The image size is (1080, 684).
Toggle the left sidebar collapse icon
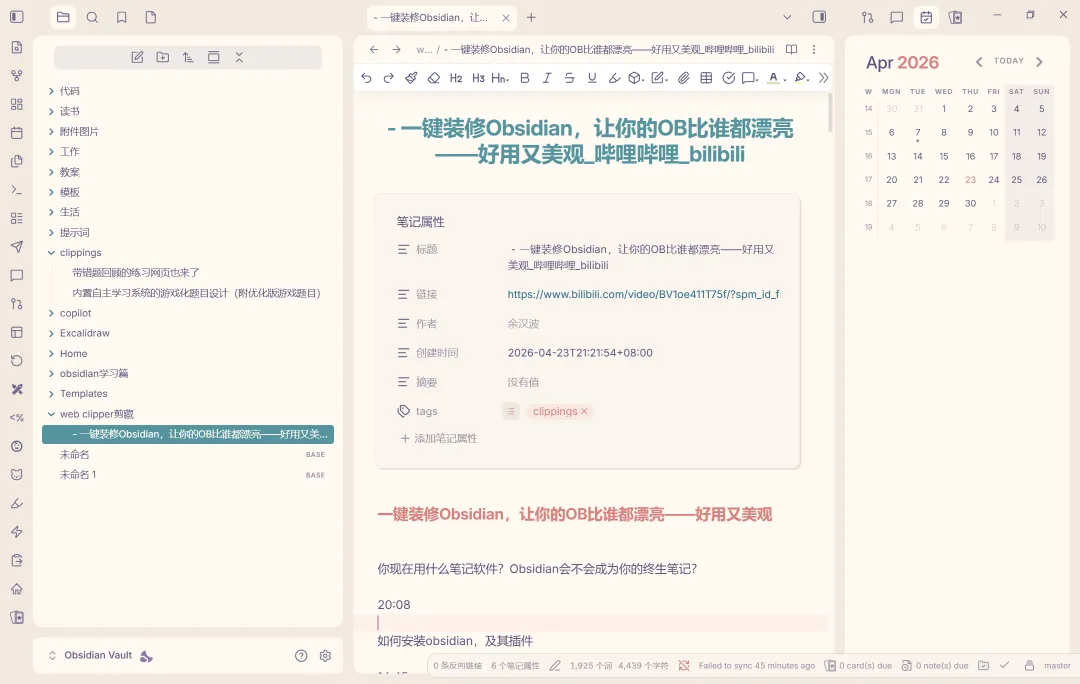point(17,17)
